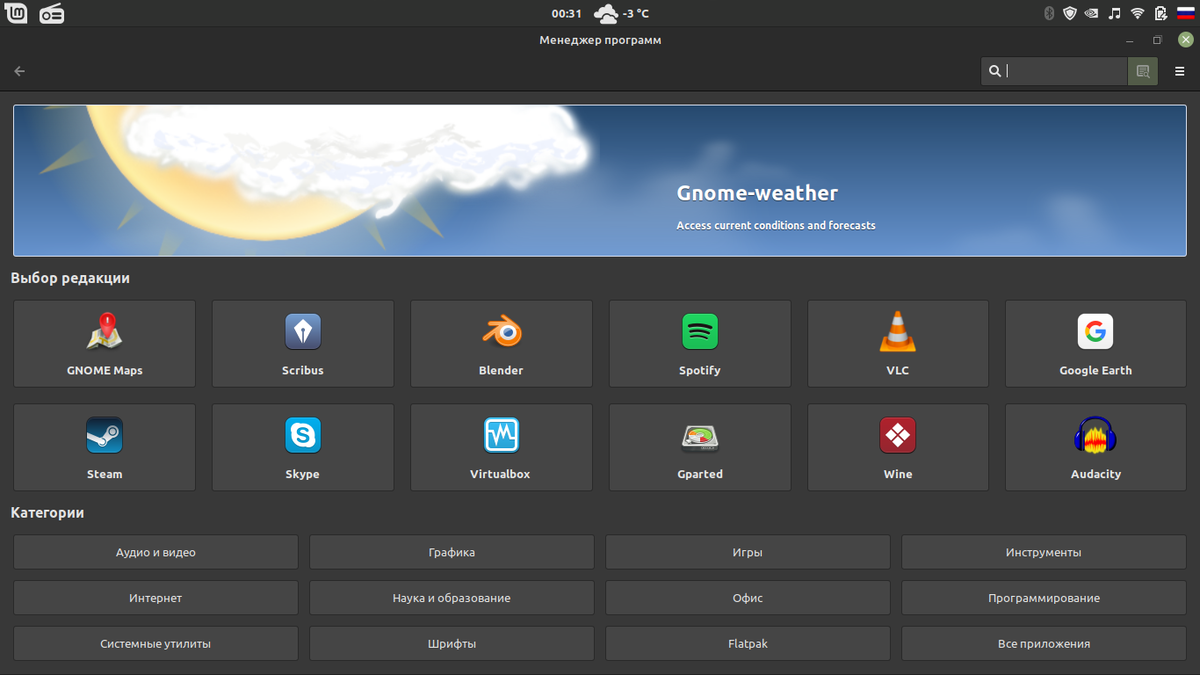Open the shield update manager icon
The width and height of the screenshot is (1200, 675).
point(1070,13)
